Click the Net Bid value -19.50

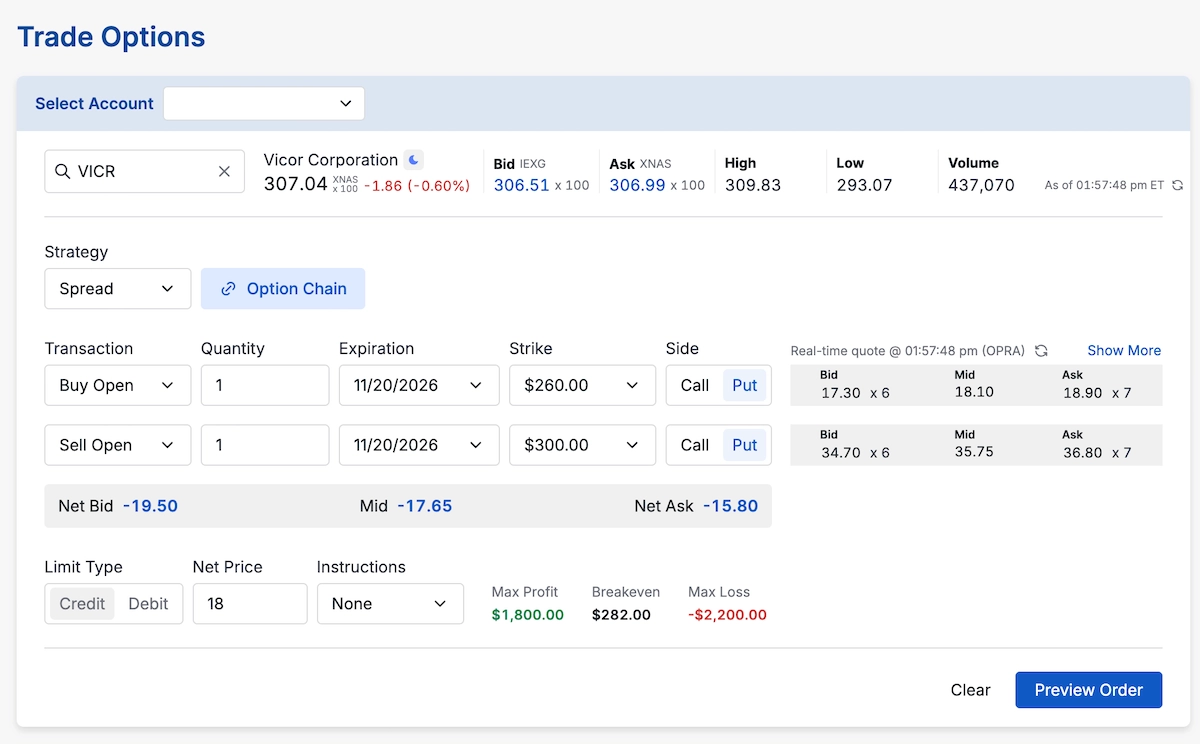click(150, 506)
